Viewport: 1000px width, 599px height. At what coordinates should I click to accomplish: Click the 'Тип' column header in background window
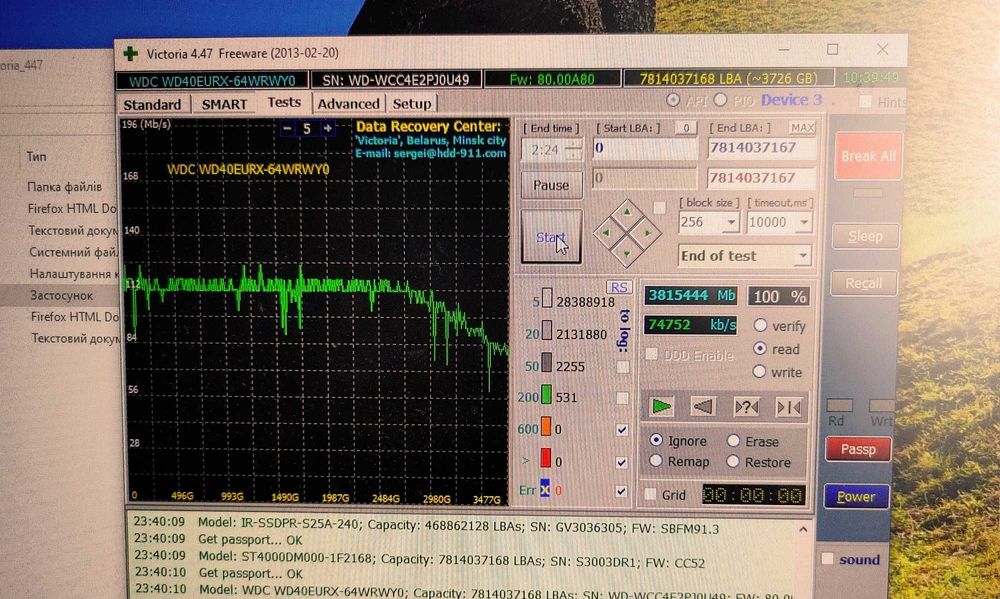point(36,156)
